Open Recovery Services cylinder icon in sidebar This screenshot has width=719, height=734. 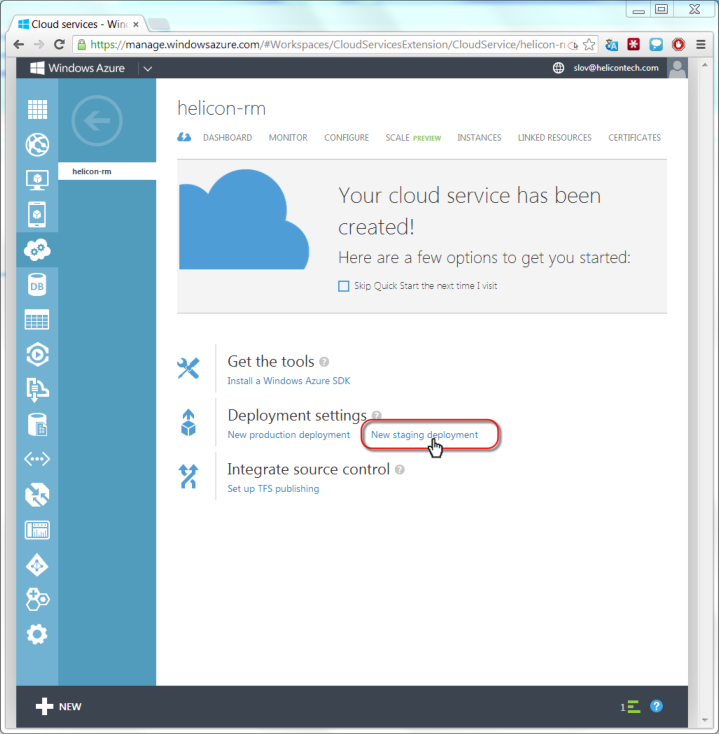(37, 424)
